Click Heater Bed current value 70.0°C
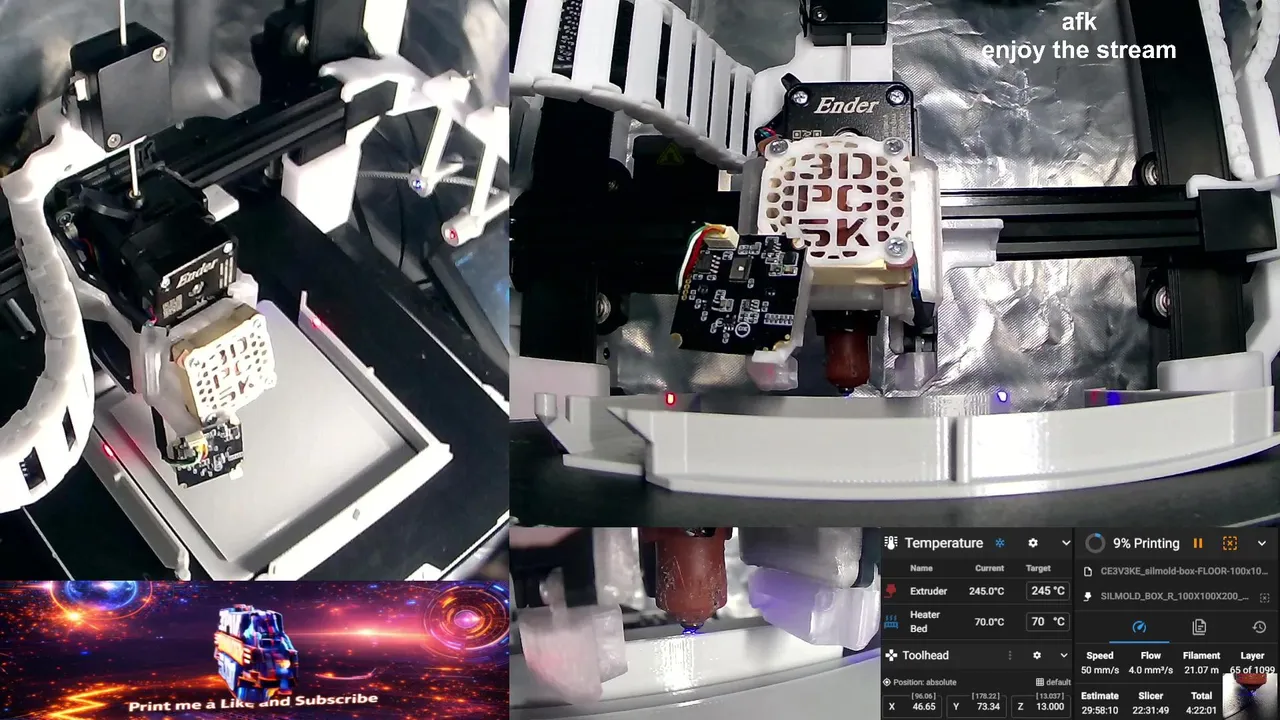This screenshot has height=720, width=1280. click(x=989, y=621)
